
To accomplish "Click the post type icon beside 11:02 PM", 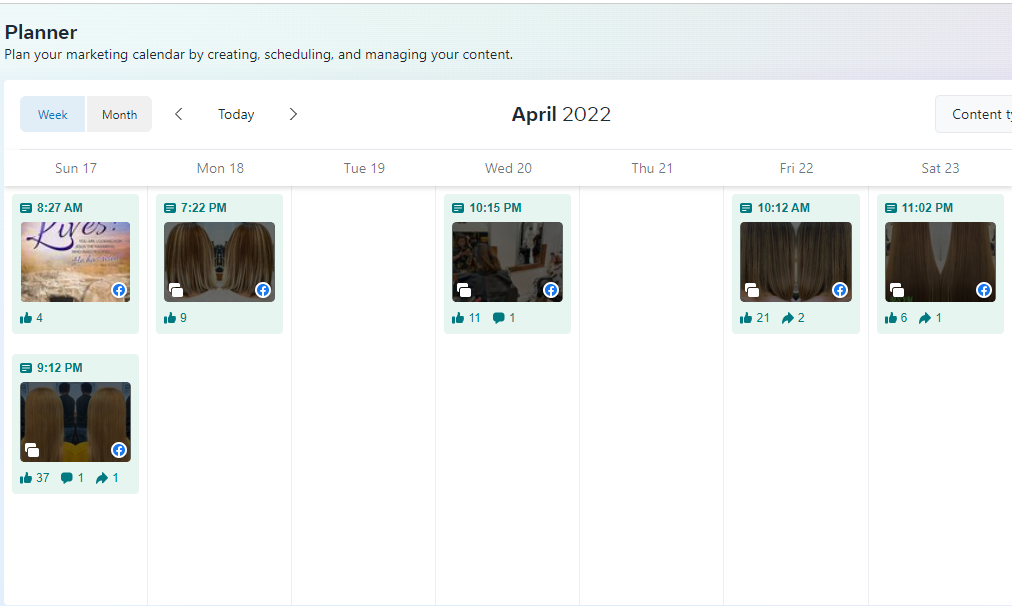I will (891, 208).
